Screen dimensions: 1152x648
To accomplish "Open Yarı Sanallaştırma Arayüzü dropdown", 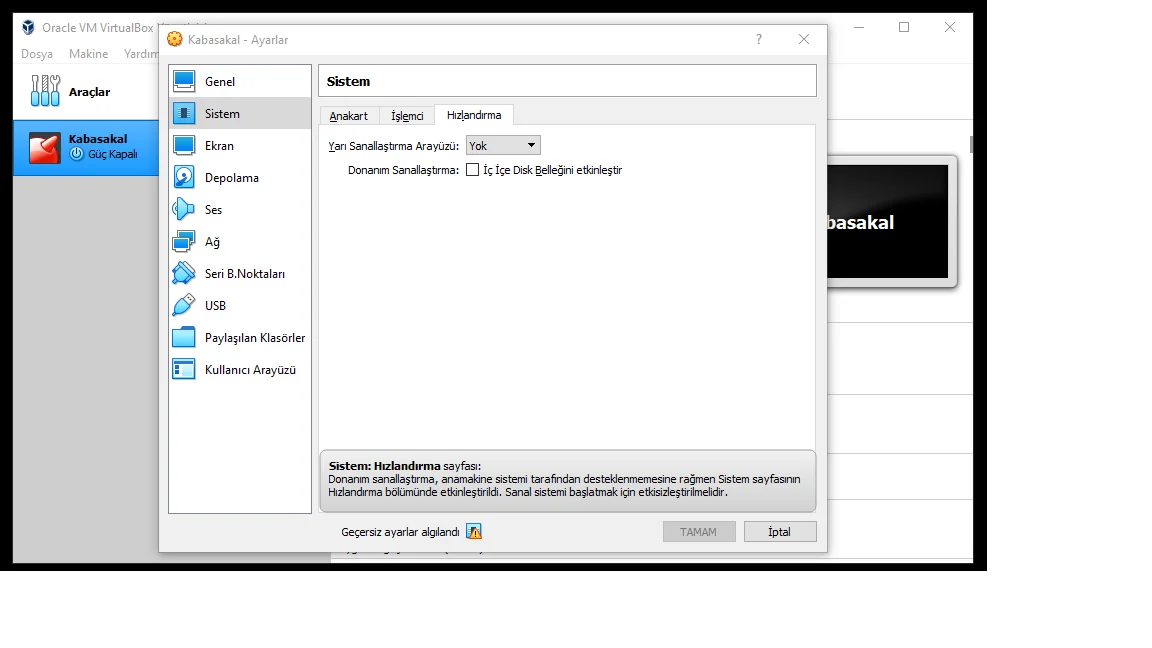I will pyautogui.click(x=503, y=145).
